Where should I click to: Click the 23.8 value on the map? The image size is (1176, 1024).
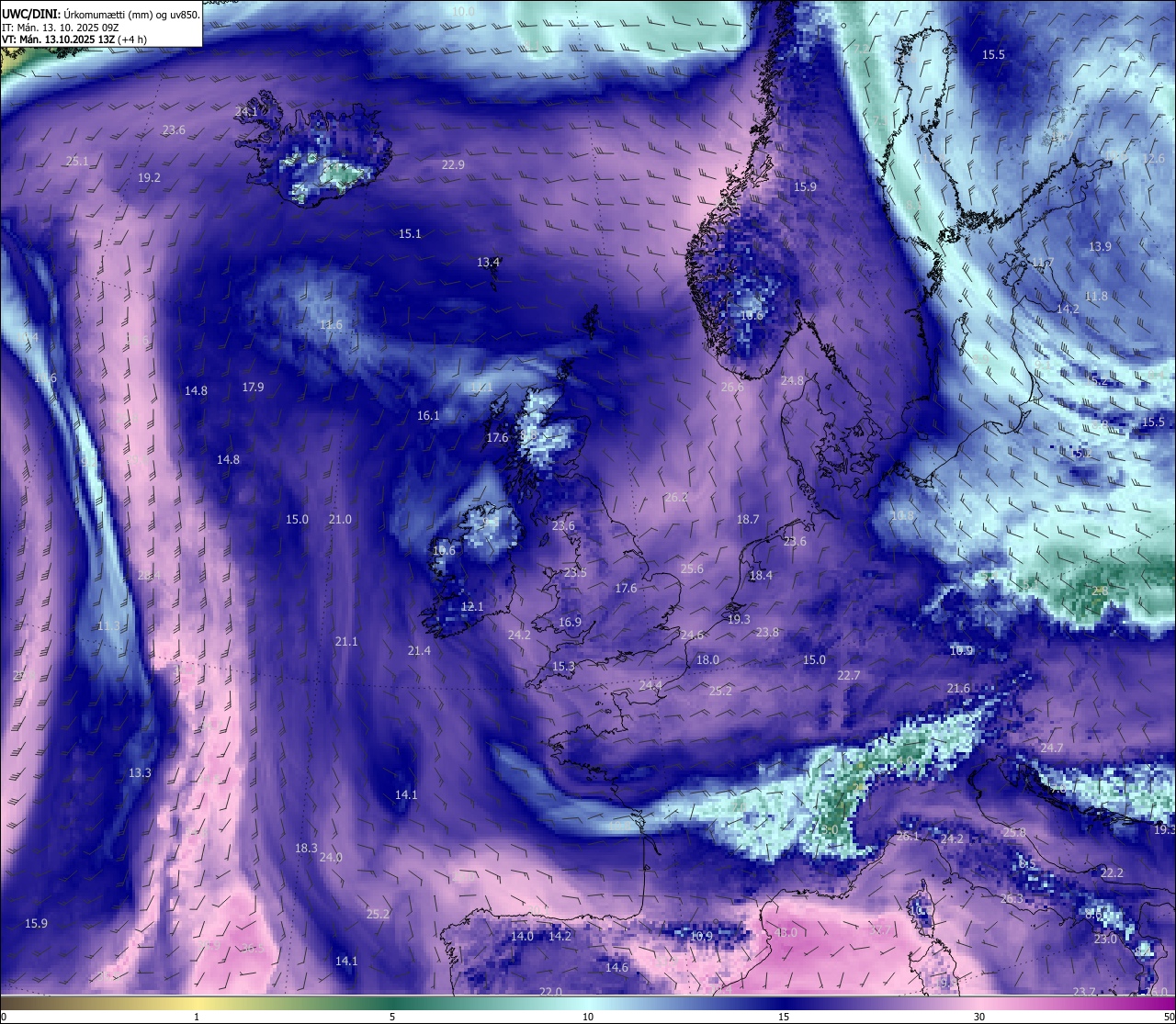pyautogui.click(x=767, y=633)
